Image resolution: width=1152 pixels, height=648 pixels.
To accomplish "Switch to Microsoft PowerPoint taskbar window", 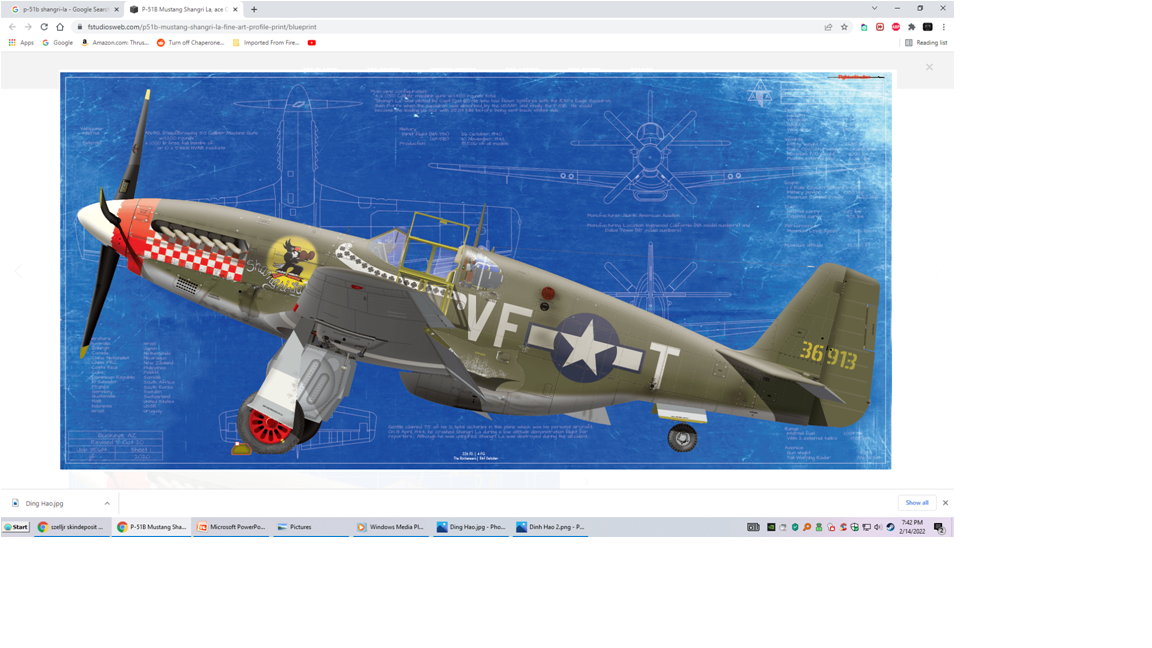I will pyautogui.click(x=232, y=527).
